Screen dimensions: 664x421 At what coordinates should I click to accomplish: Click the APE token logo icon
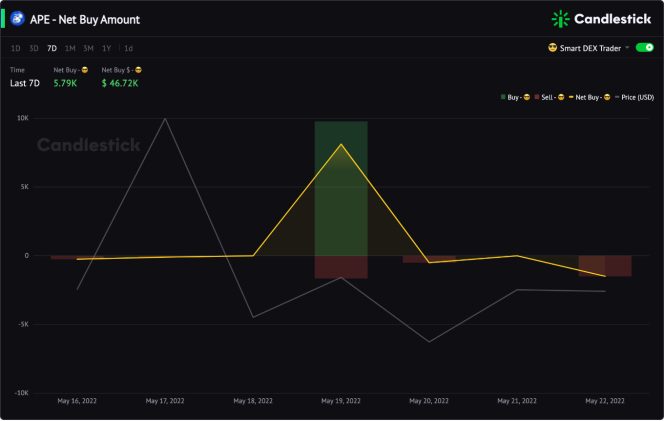(x=17, y=19)
